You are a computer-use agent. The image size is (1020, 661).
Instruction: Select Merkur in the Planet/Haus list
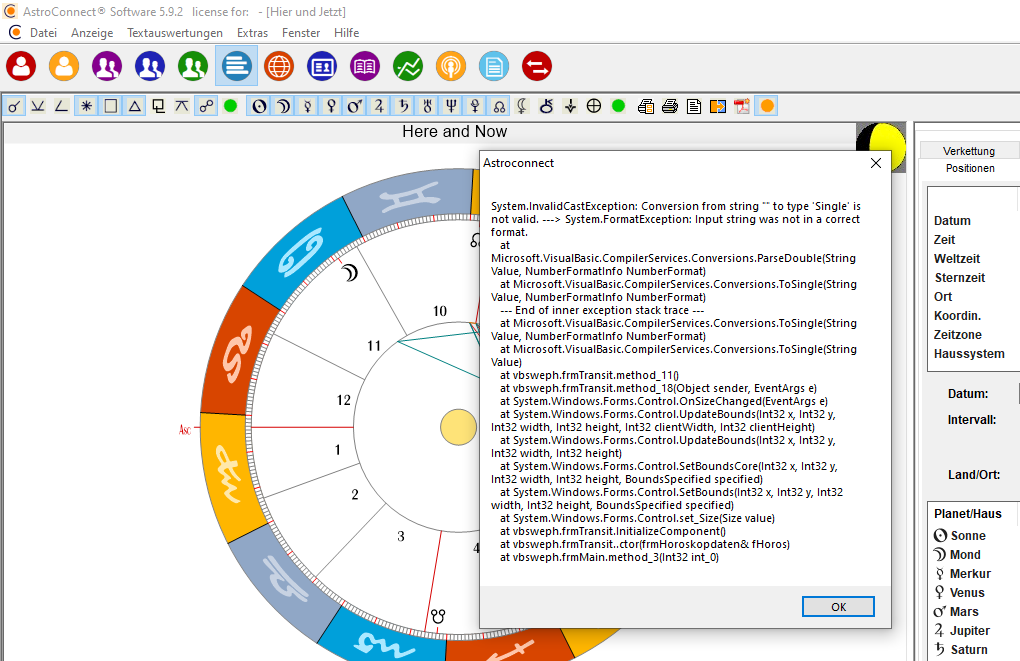pyautogui.click(x=963, y=573)
